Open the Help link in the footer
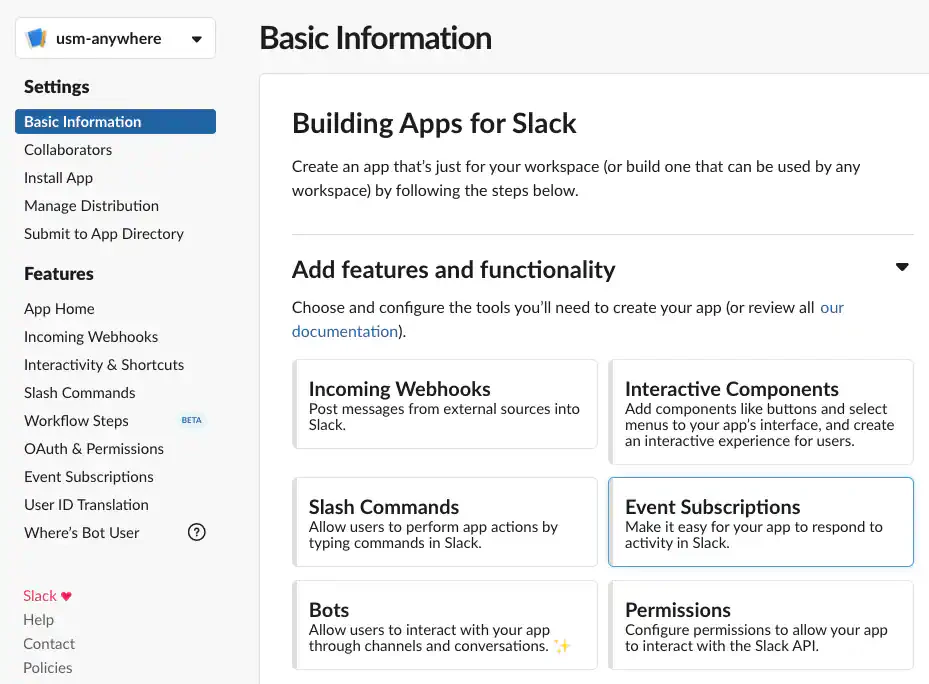The image size is (929, 684). click(x=38, y=620)
